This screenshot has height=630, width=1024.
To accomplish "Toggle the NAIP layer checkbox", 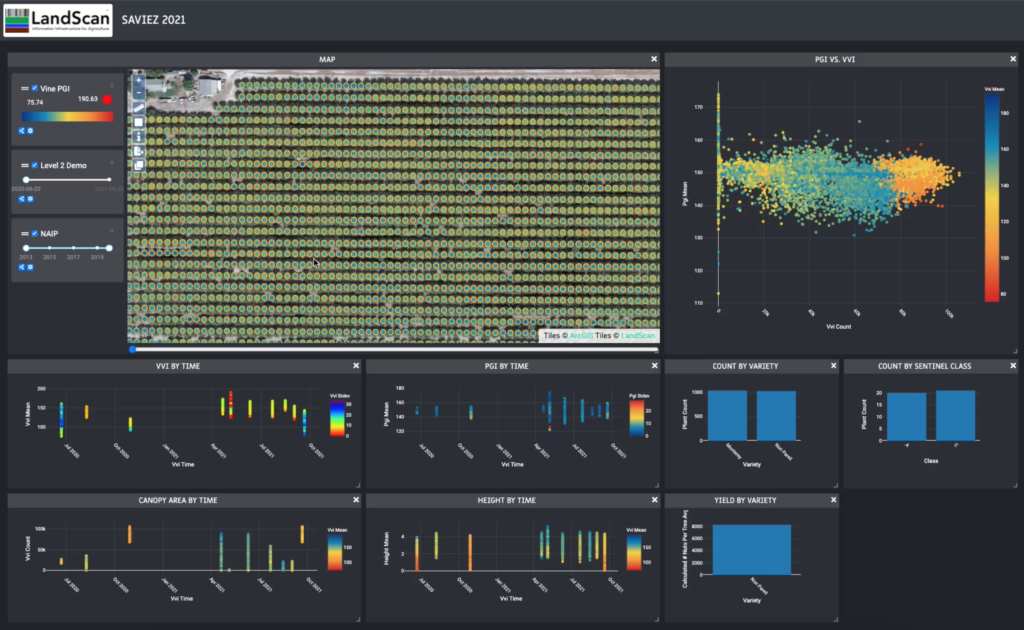I will [x=34, y=233].
